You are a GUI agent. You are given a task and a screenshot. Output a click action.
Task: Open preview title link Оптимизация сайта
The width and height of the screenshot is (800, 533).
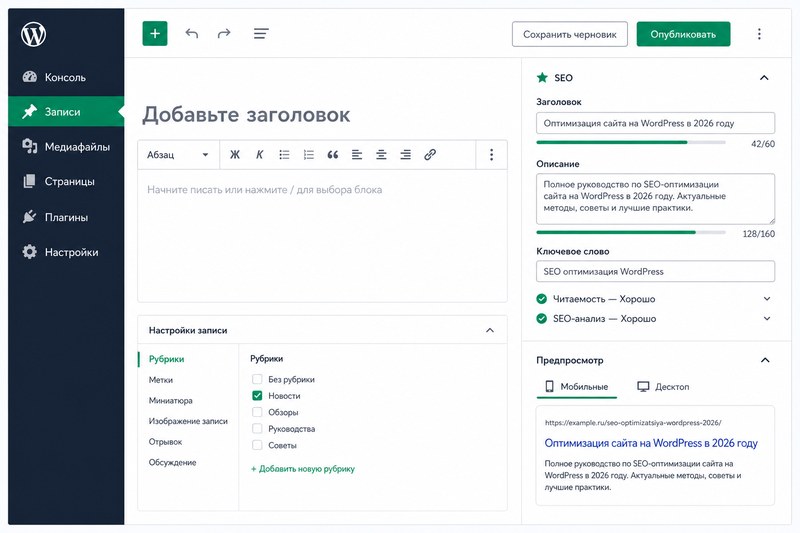tap(651, 443)
